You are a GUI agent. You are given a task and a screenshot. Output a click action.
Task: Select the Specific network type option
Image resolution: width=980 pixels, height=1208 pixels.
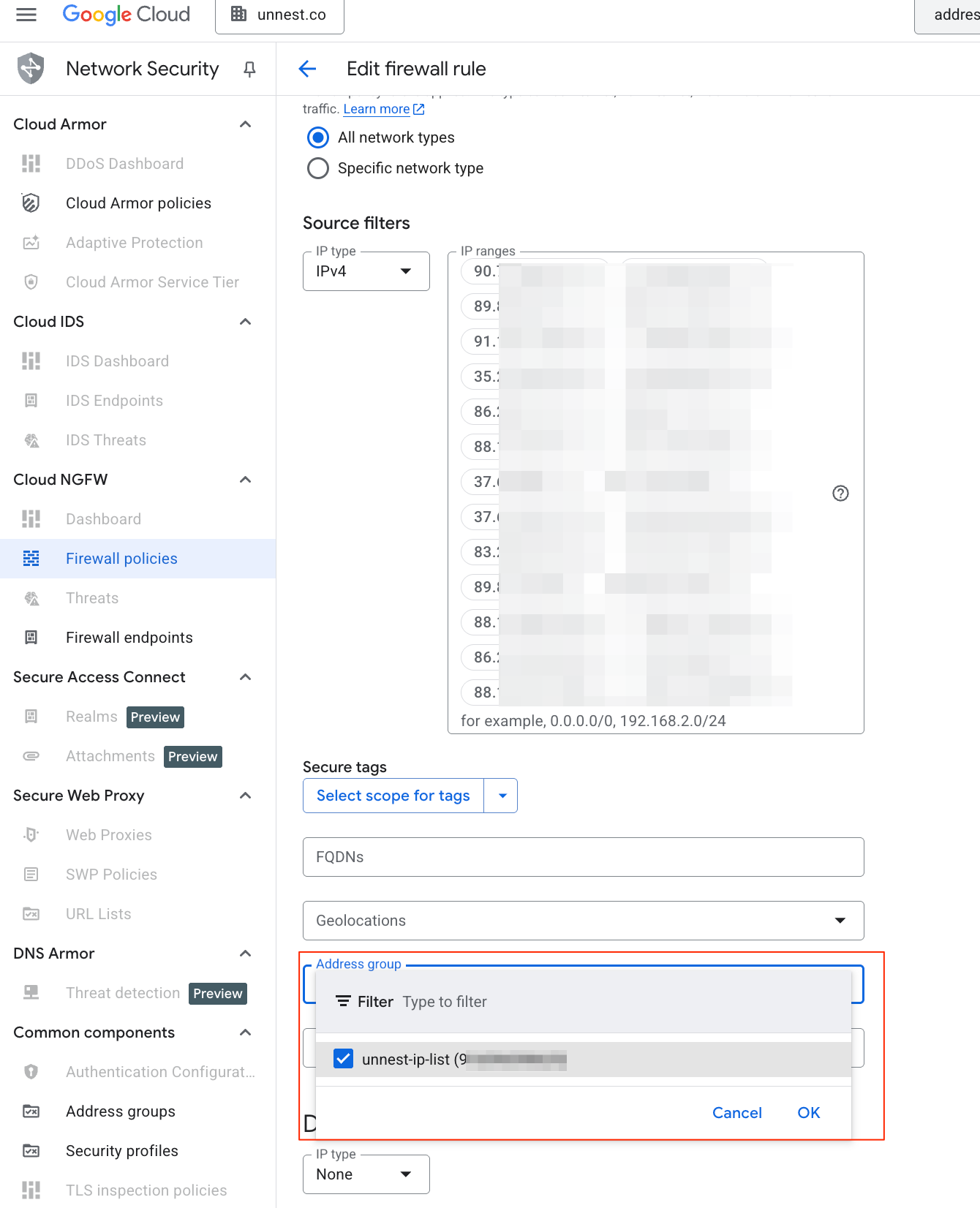318,168
